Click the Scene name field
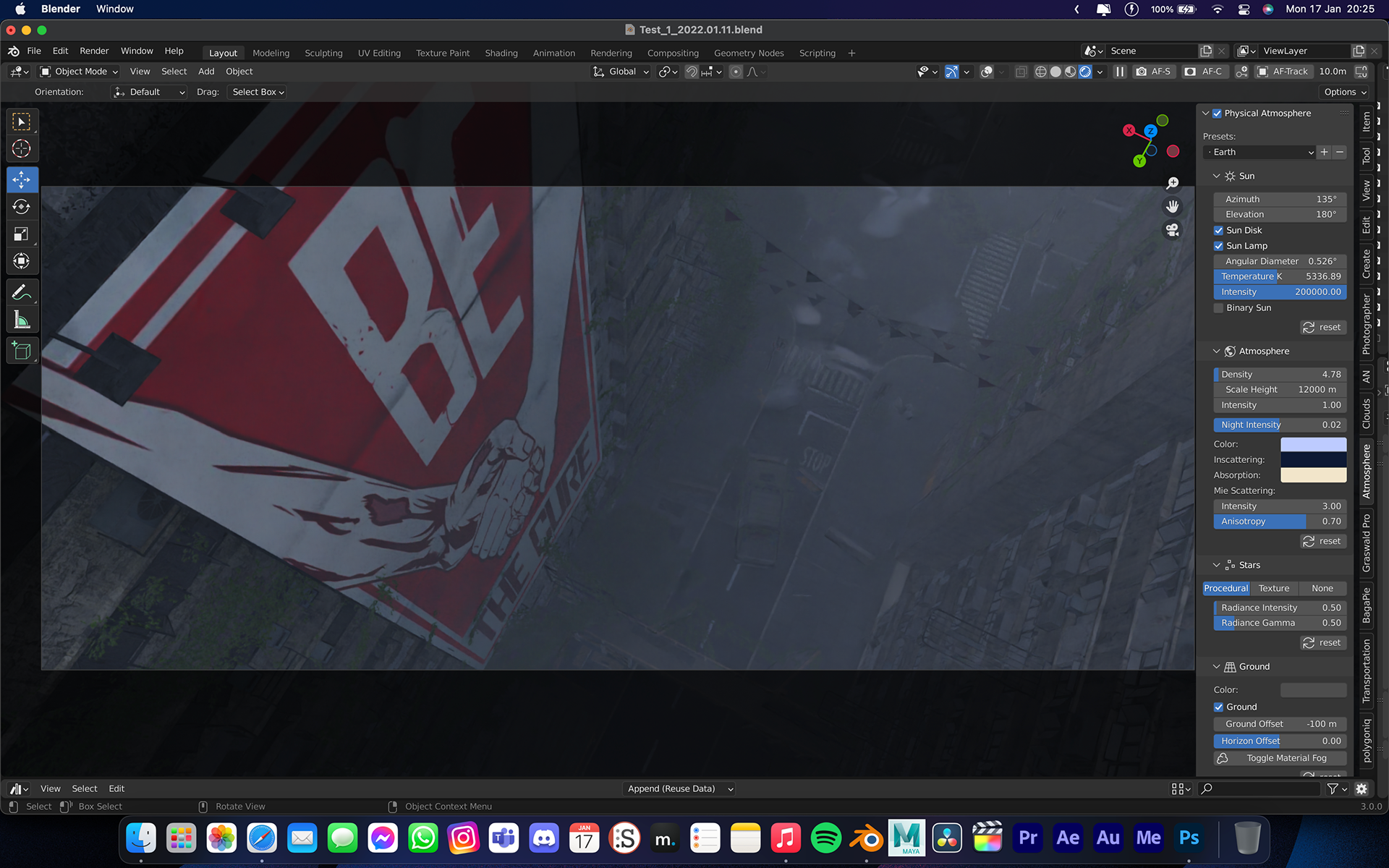This screenshot has height=868, width=1389. [x=1152, y=51]
